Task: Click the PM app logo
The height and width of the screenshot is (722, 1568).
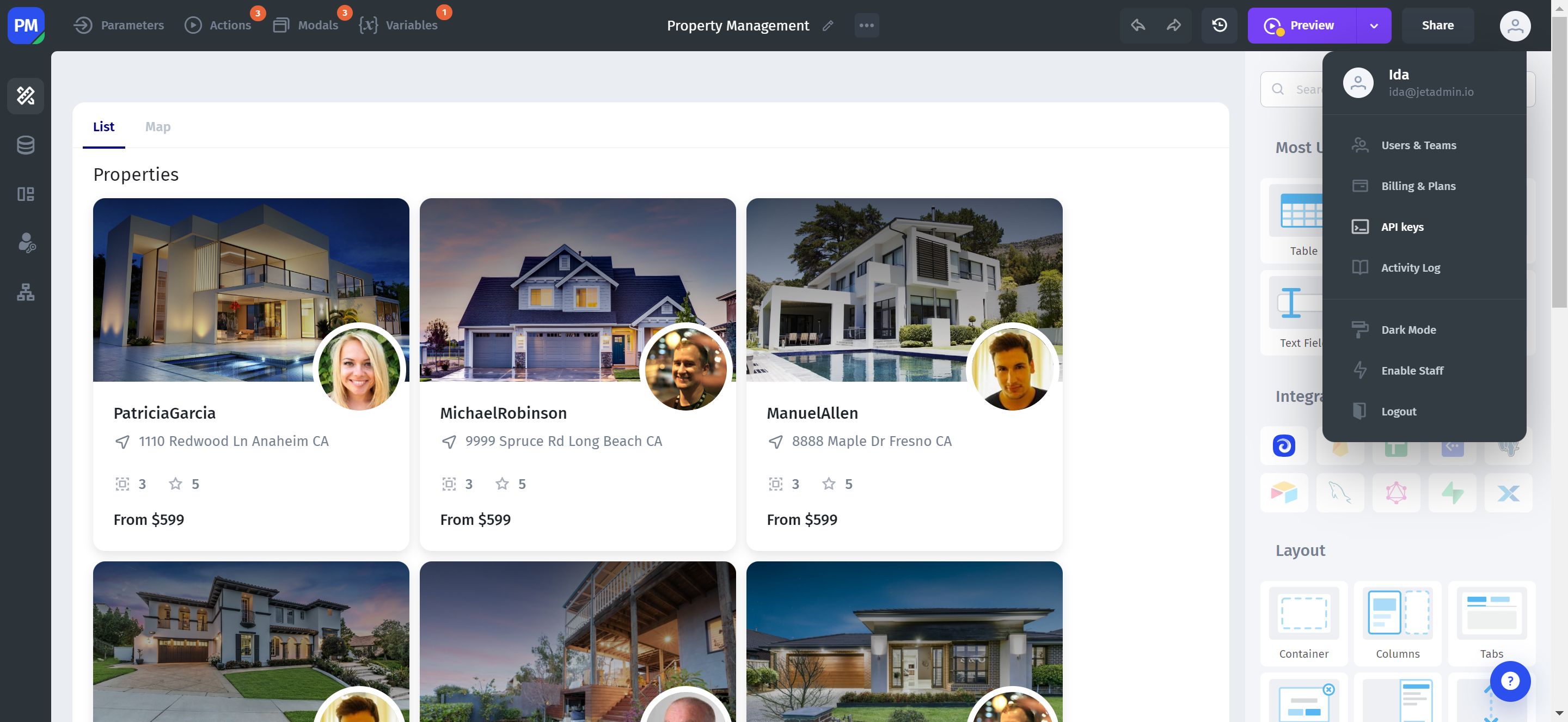Action: pos(26,25)
